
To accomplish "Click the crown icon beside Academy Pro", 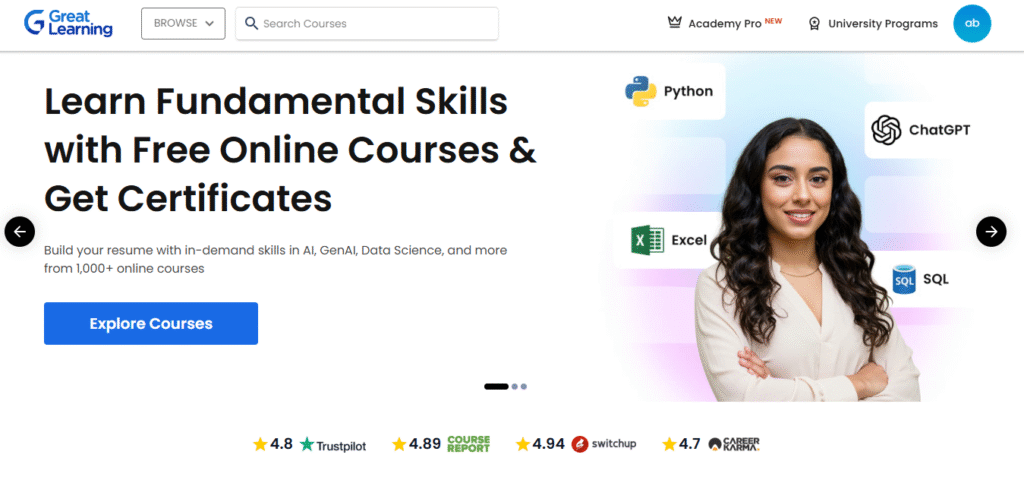I will 675,23.
